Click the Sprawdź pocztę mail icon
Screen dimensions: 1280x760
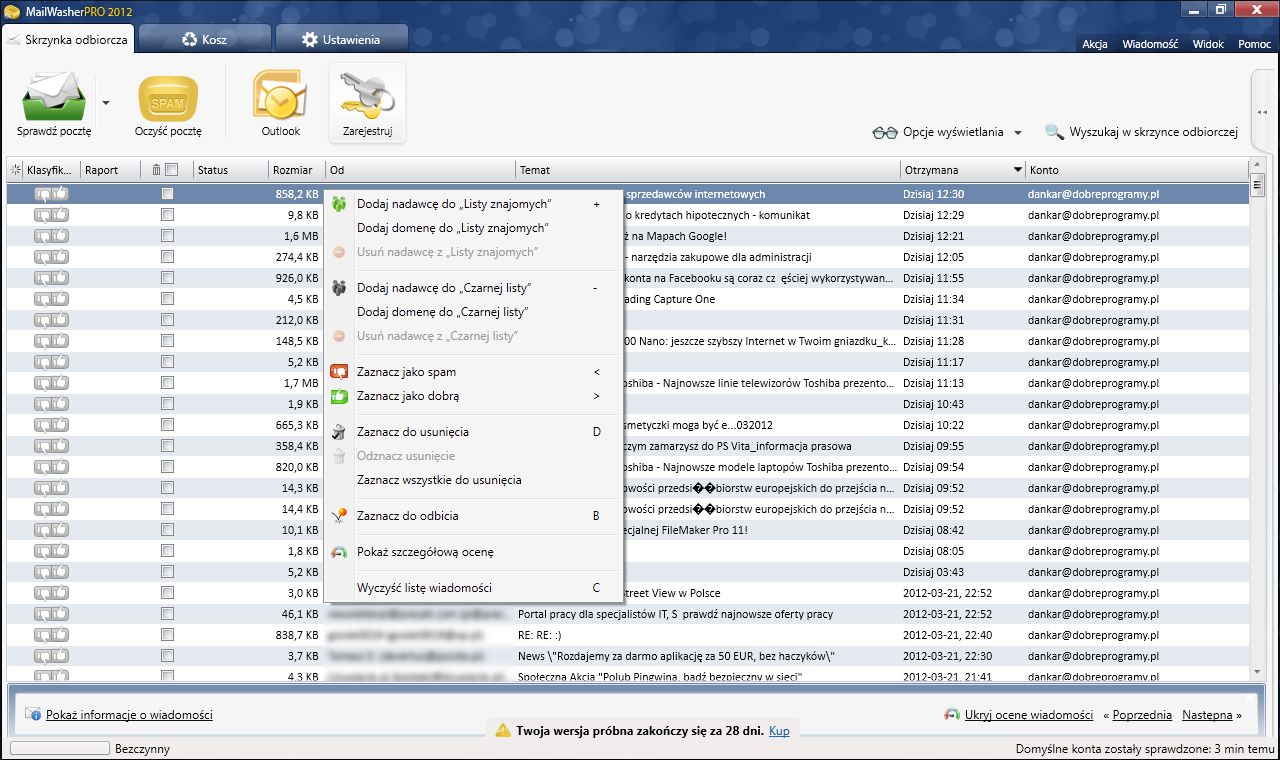(x=54, y=96)
